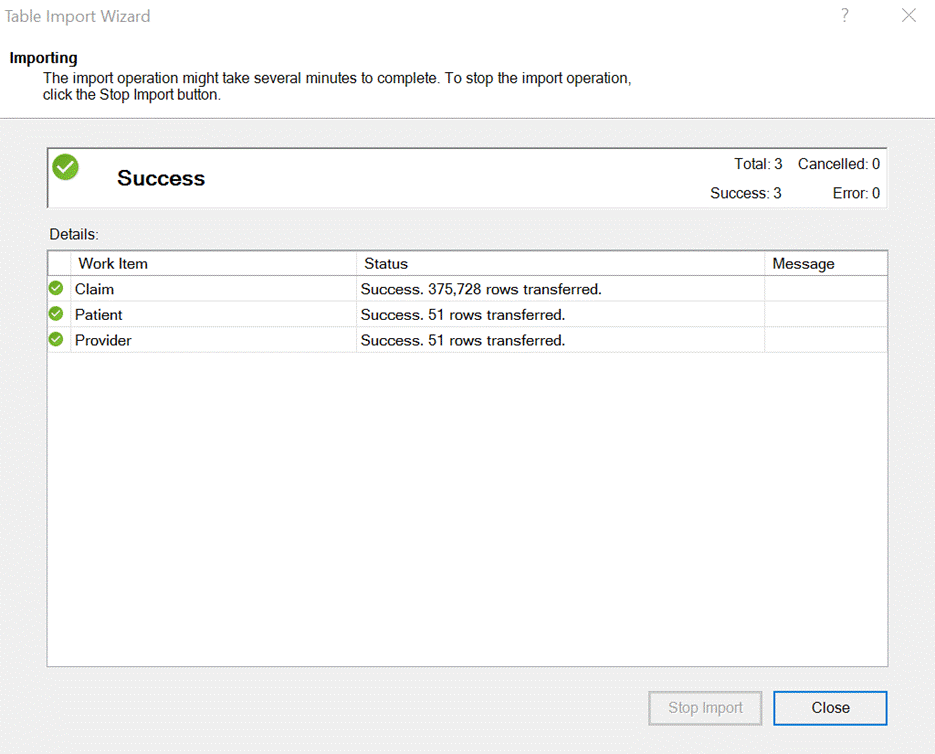Click the Stop Import button
This screenshot has width=935, height=754.
coord(705,708)
